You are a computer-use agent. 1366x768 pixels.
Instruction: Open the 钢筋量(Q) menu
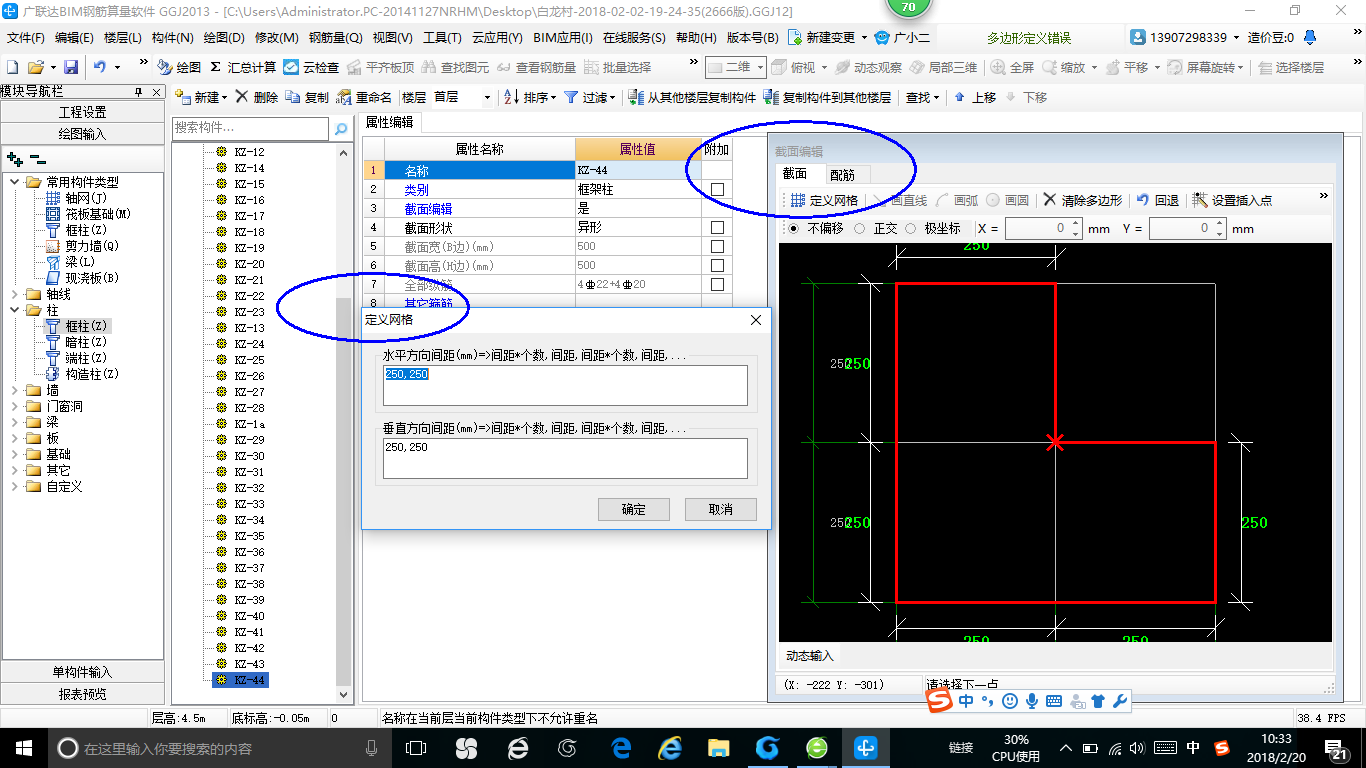click(335, 38)
